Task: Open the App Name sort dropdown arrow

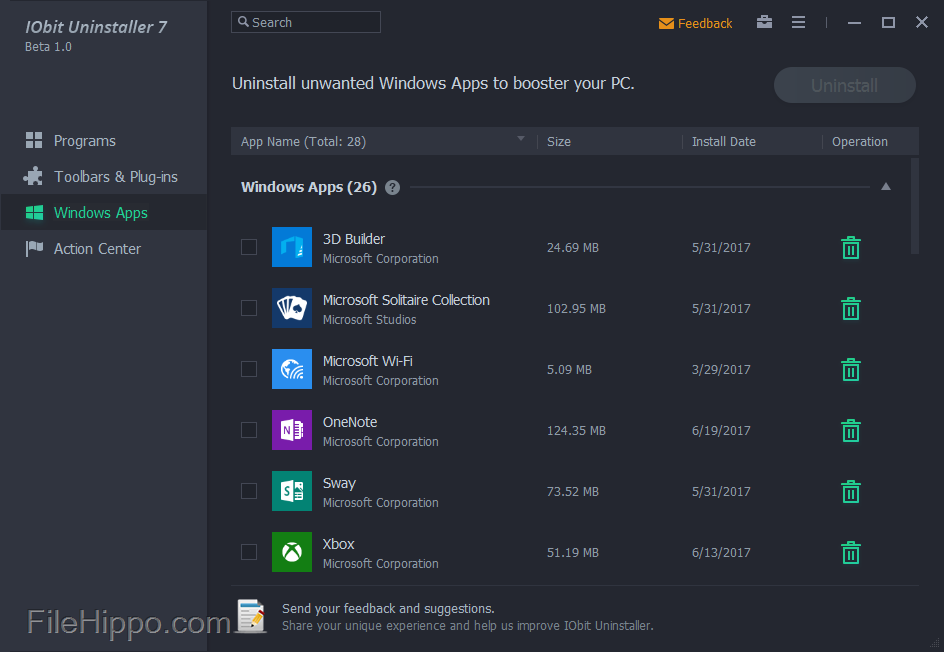Action: [x=521, y=139]
